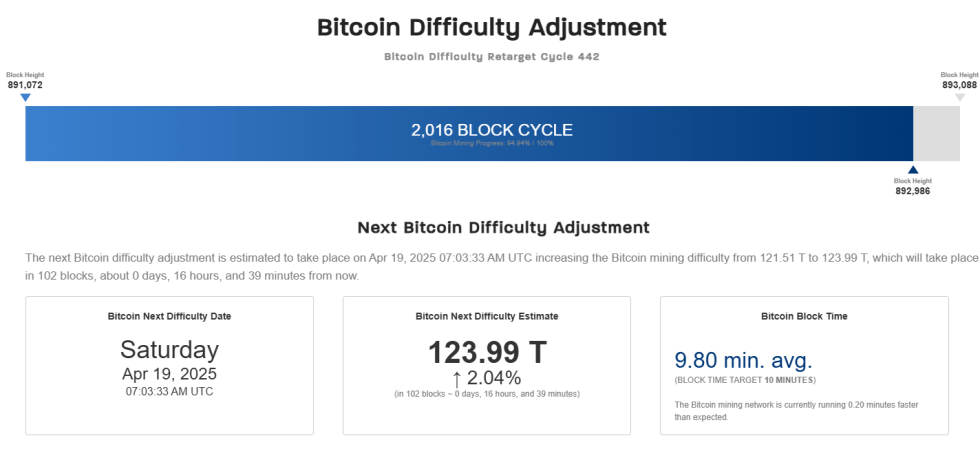Click the filled blue part of the progress bar
This screenshot has height=469, width=980.
coord(250,134)
